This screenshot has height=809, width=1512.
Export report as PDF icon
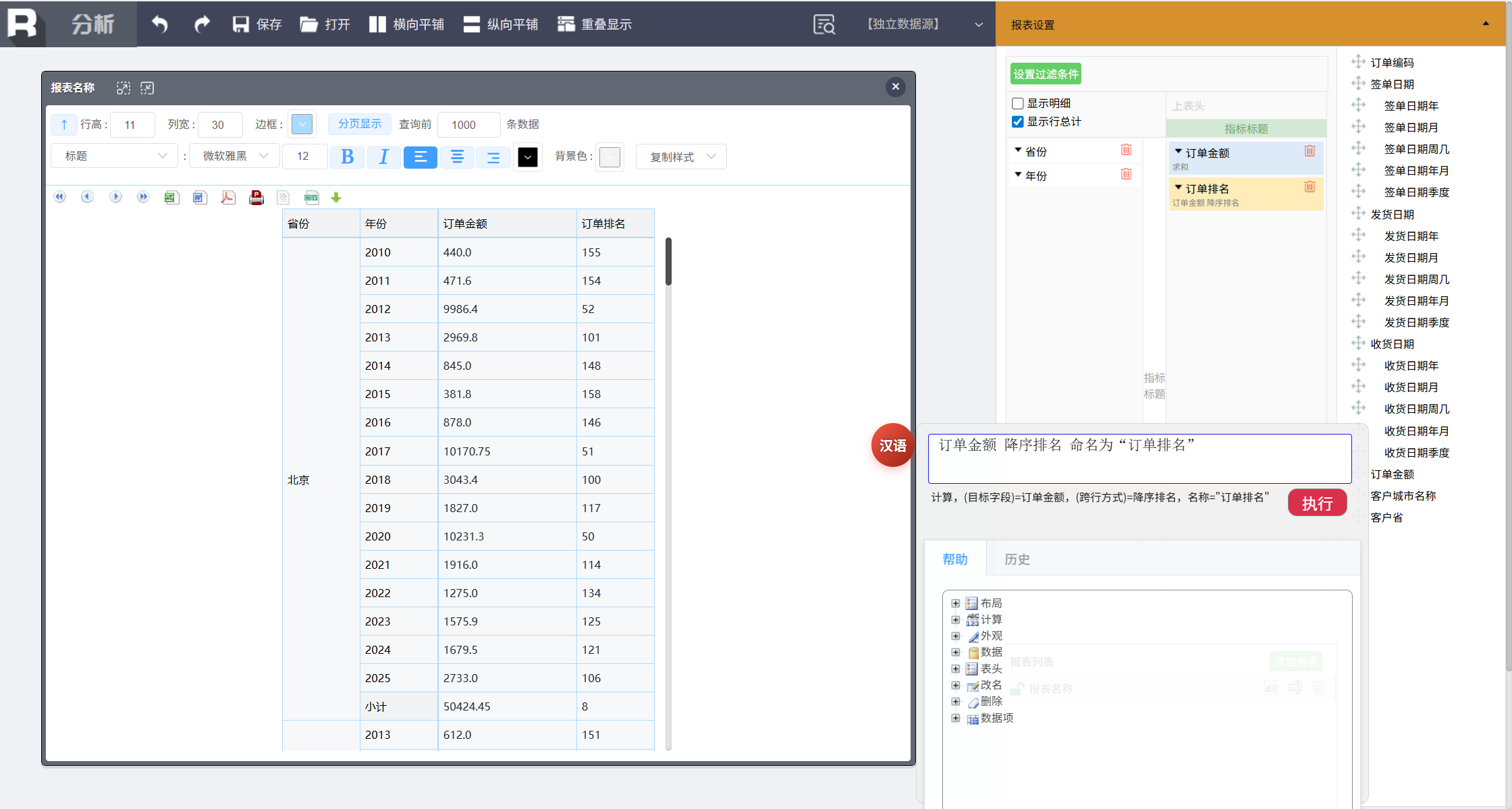click(x=228, y=197)
